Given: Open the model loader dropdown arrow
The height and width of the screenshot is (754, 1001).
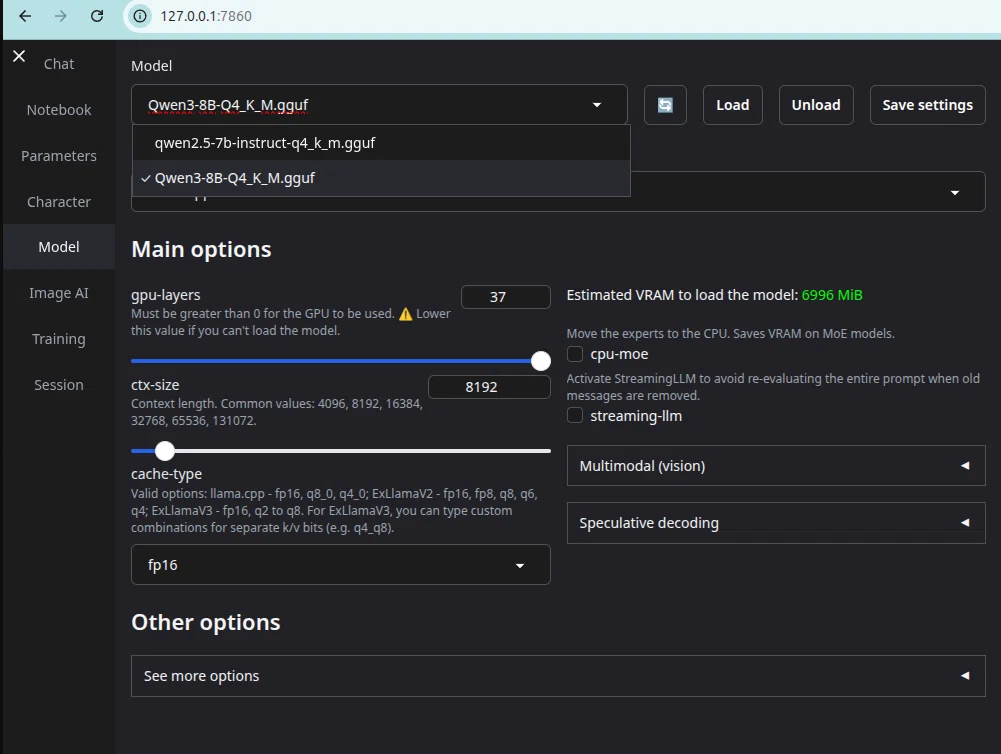Looking at the screenshot, I should pyautogui.click(x=955, y=193).
